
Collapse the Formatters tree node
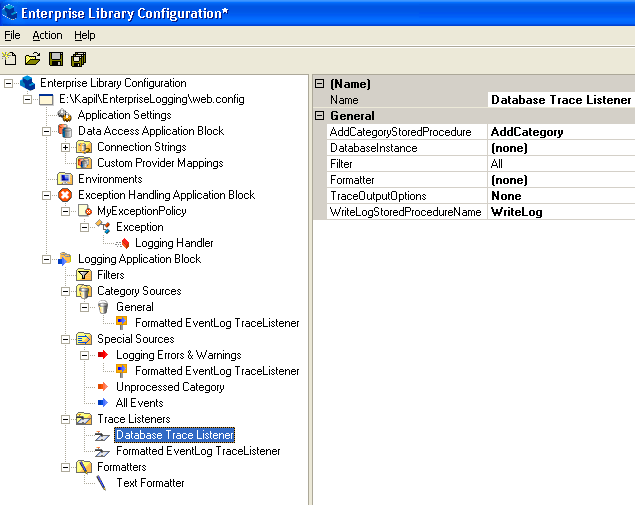tap(65, 467)
